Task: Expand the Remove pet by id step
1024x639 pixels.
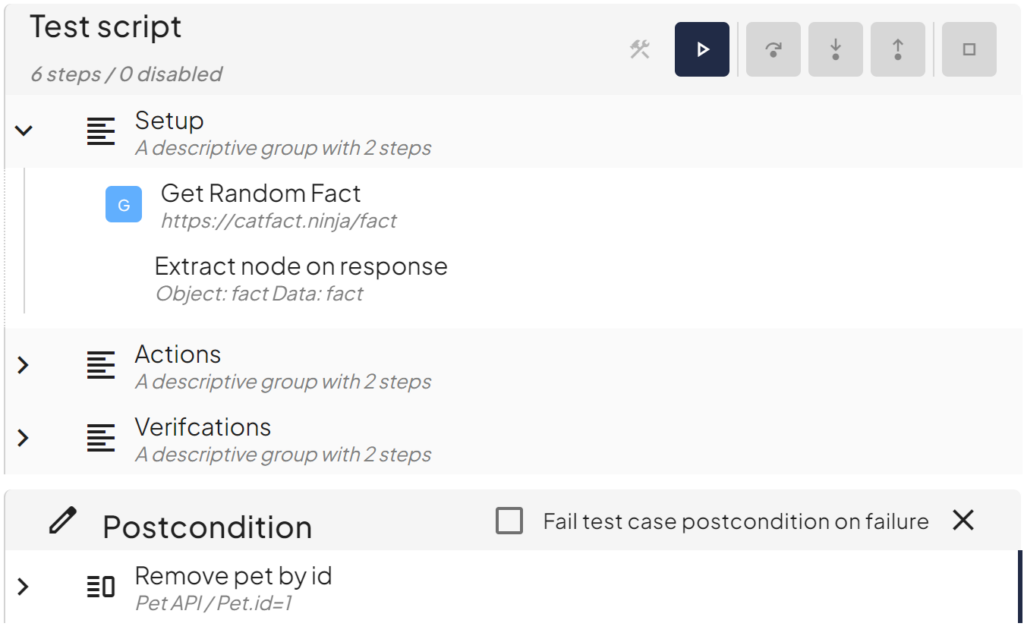Action: pos(24,587)
